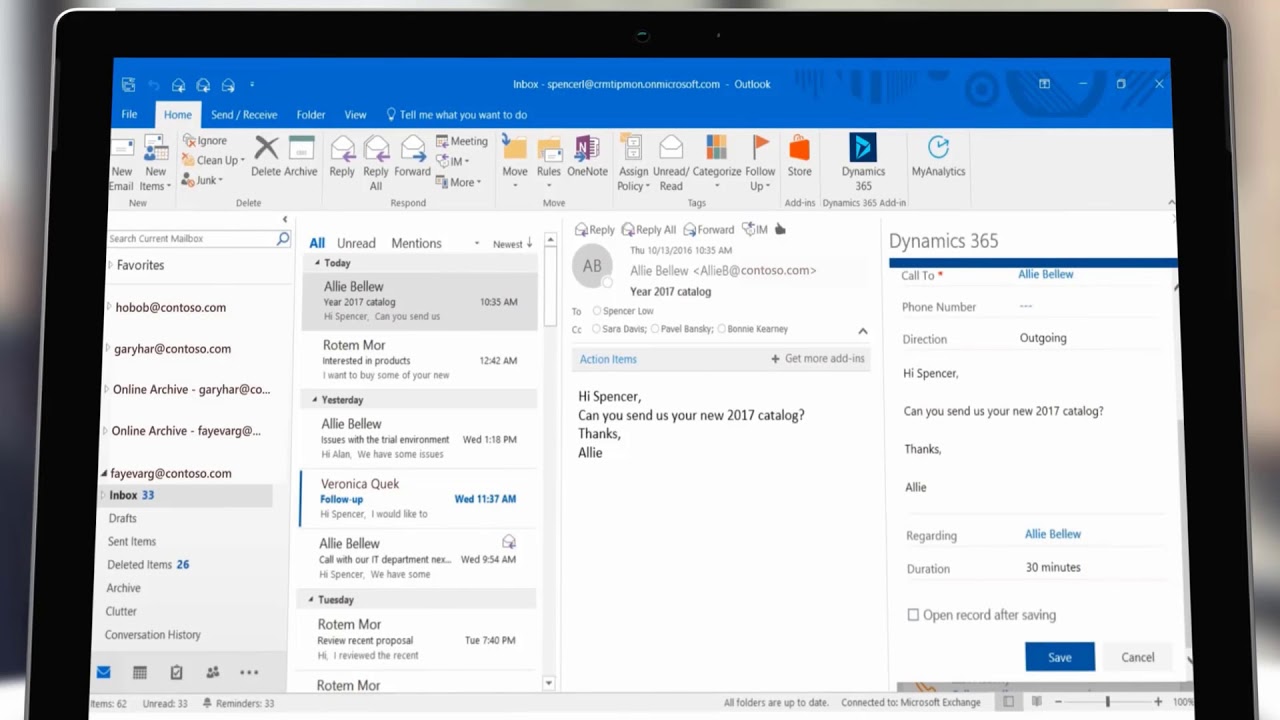The width and height of the screenshot is (1280, 720).
Task: Click the Move folder icon
Action: coord(514,148)
